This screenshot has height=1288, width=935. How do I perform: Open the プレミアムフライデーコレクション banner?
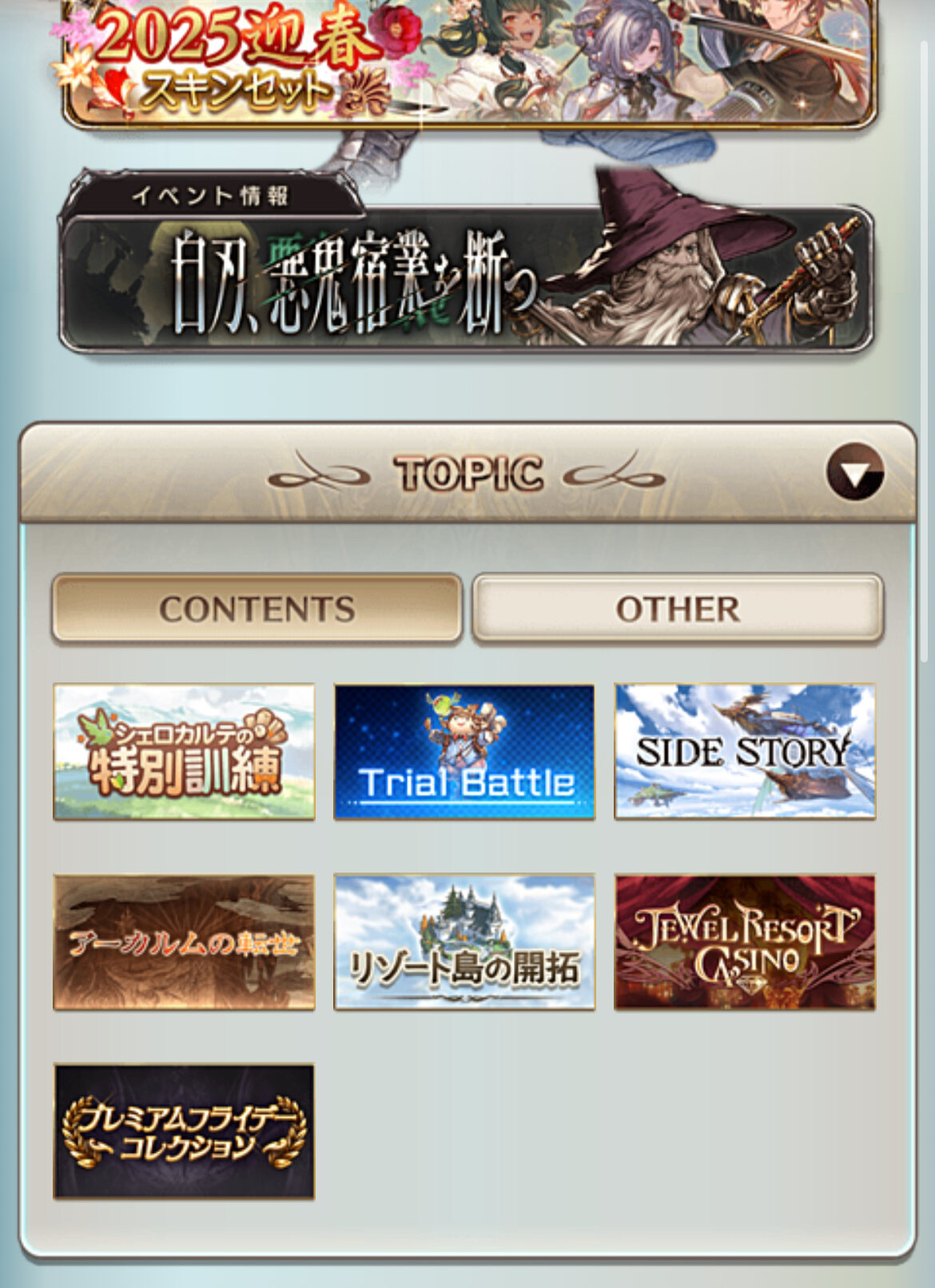[x=184, y=1131]
